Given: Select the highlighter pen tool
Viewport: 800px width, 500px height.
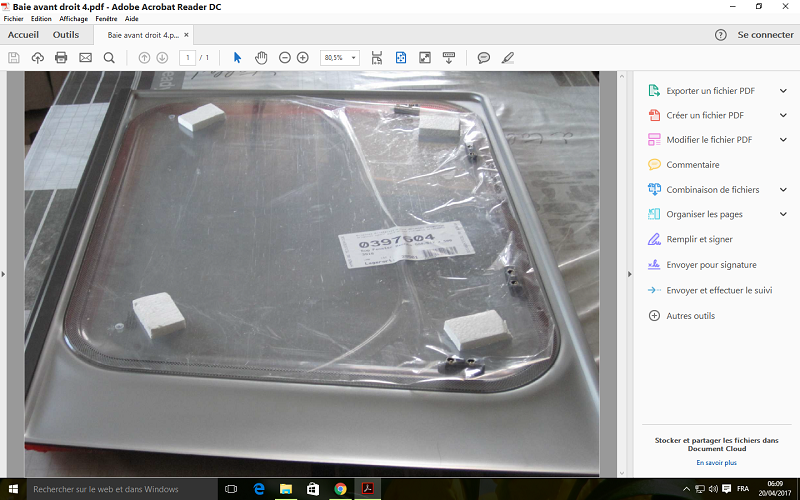Looking at the screenshot, I should [508, 58].
